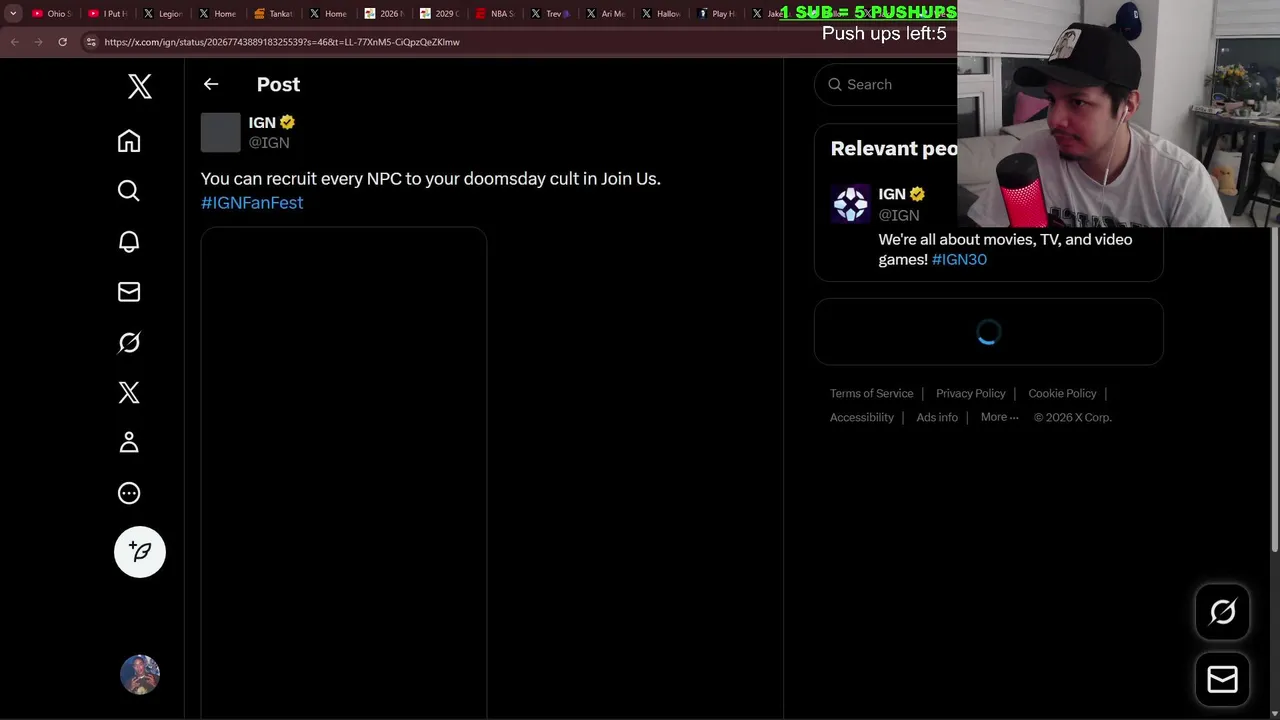Switch to the Play H tab
1280x720 pixels.
click(716, 14)
